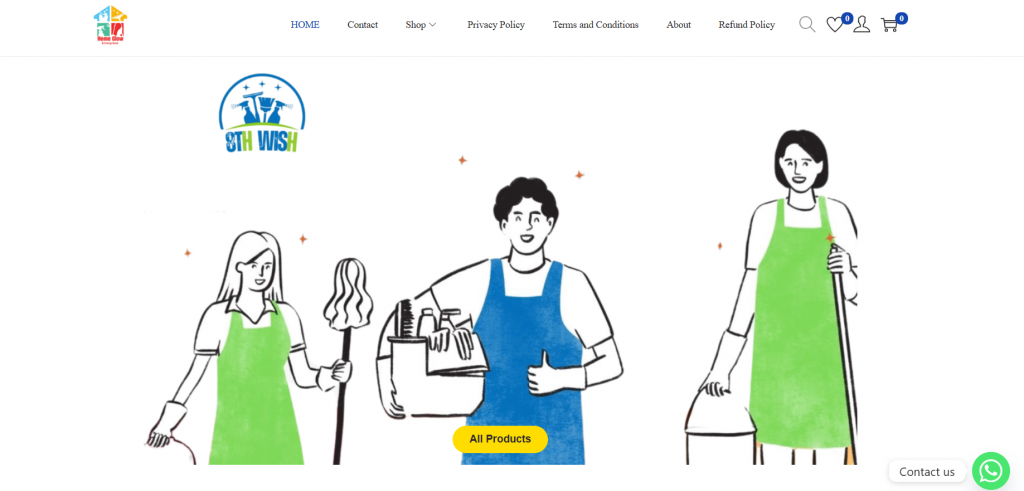This screenshot has height=491, width=1024.
Task: Open the Privacy Policy page
Action: click(496, 25)
